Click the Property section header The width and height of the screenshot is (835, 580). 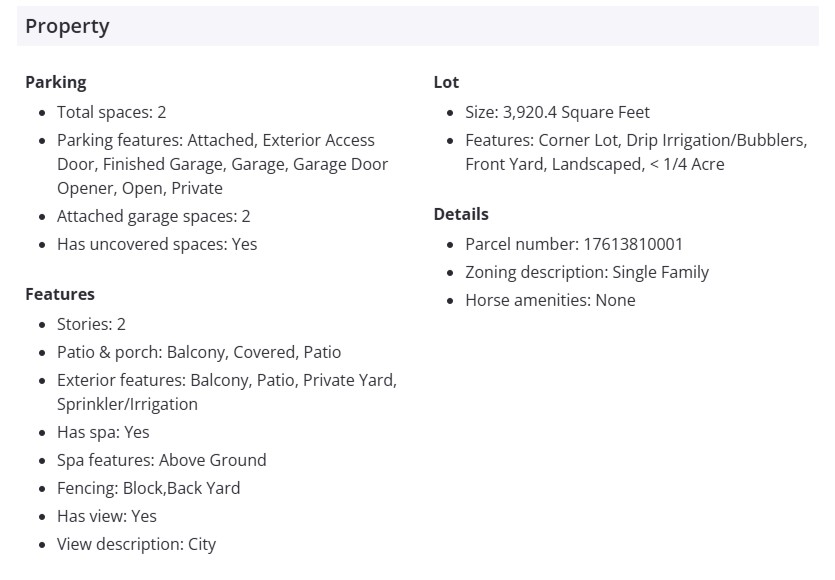67,27
